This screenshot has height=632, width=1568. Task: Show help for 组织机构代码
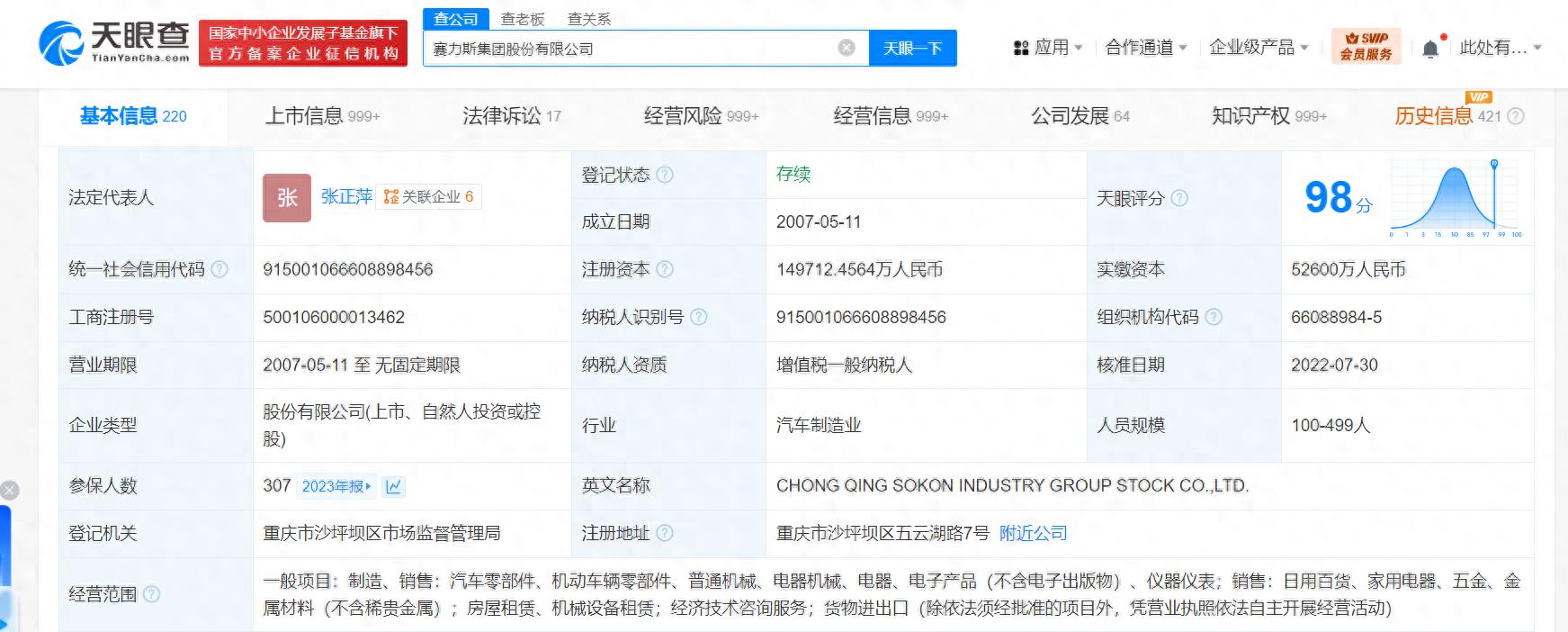tap(1214, 317)
